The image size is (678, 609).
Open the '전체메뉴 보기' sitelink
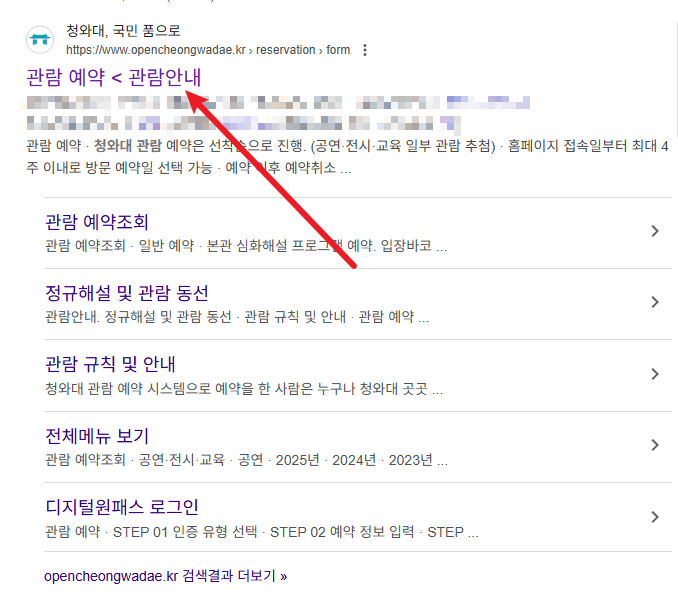tap(97, 436)
